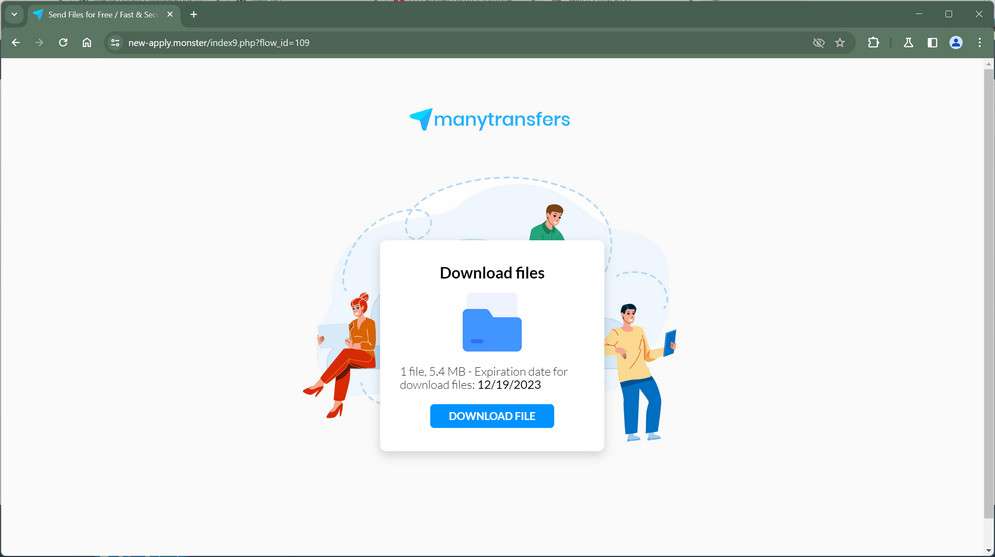
Task: Open the Chrome Labs flask icon
Action: coord(908,43)
